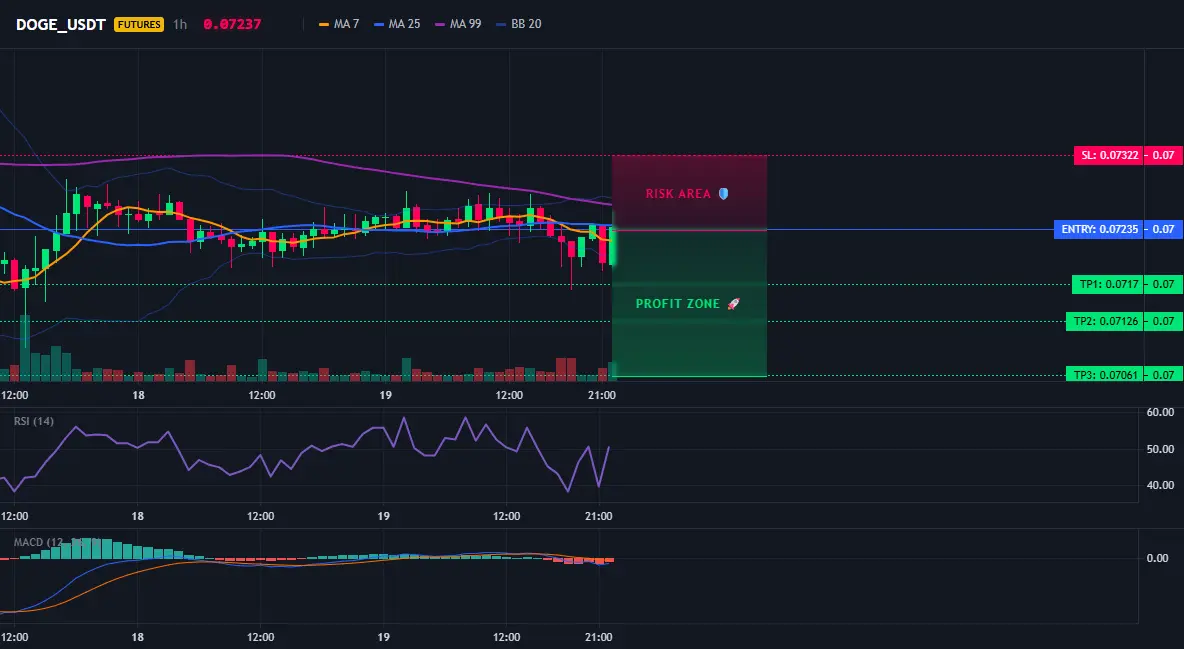
Task: Click the DOGE_USDT symbol name
Action: click(x=60, y=24)
